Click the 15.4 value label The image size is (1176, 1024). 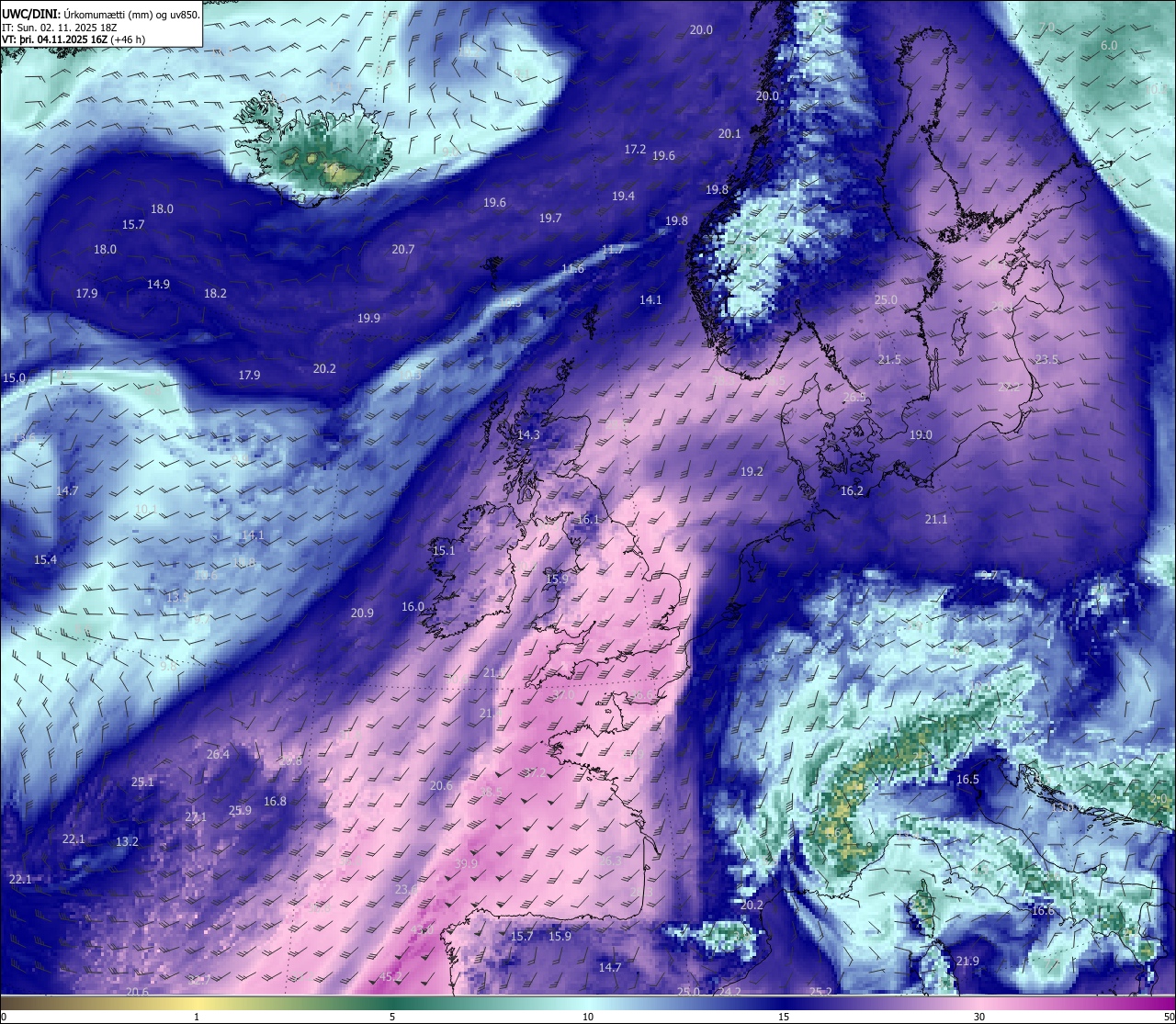point(45,559)
